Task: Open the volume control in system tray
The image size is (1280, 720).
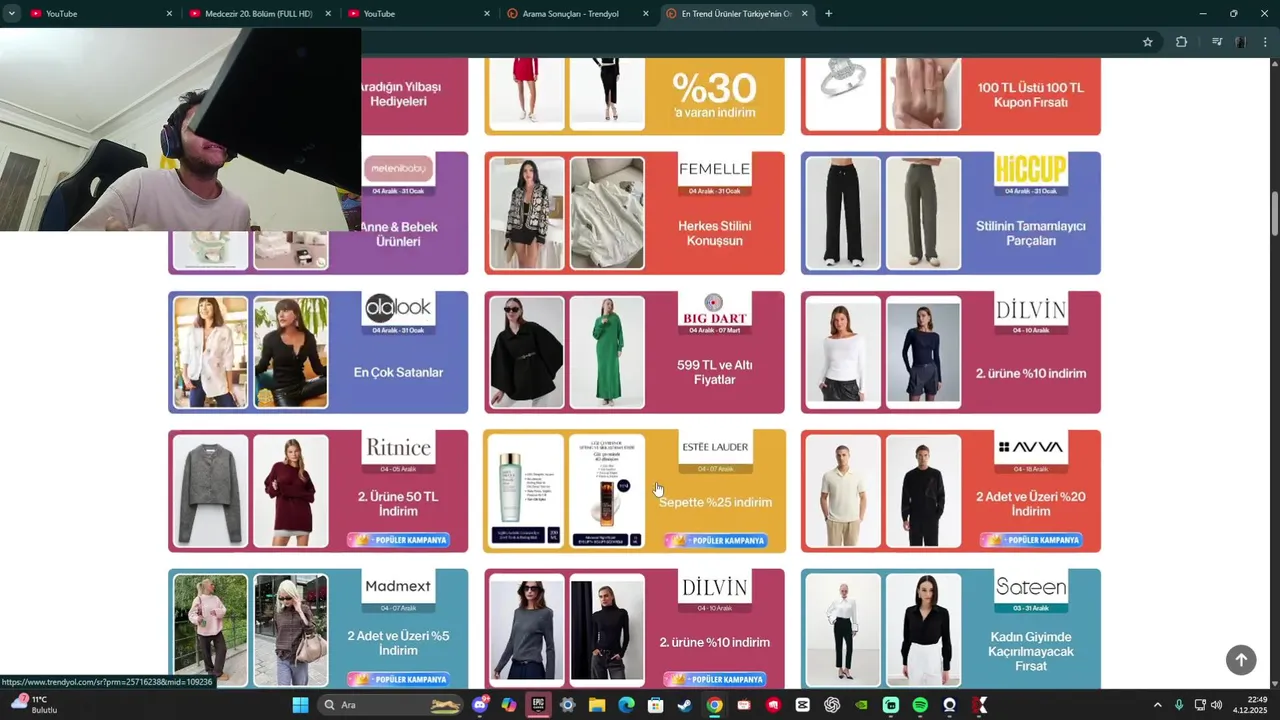Action: tap(1216, 705)
